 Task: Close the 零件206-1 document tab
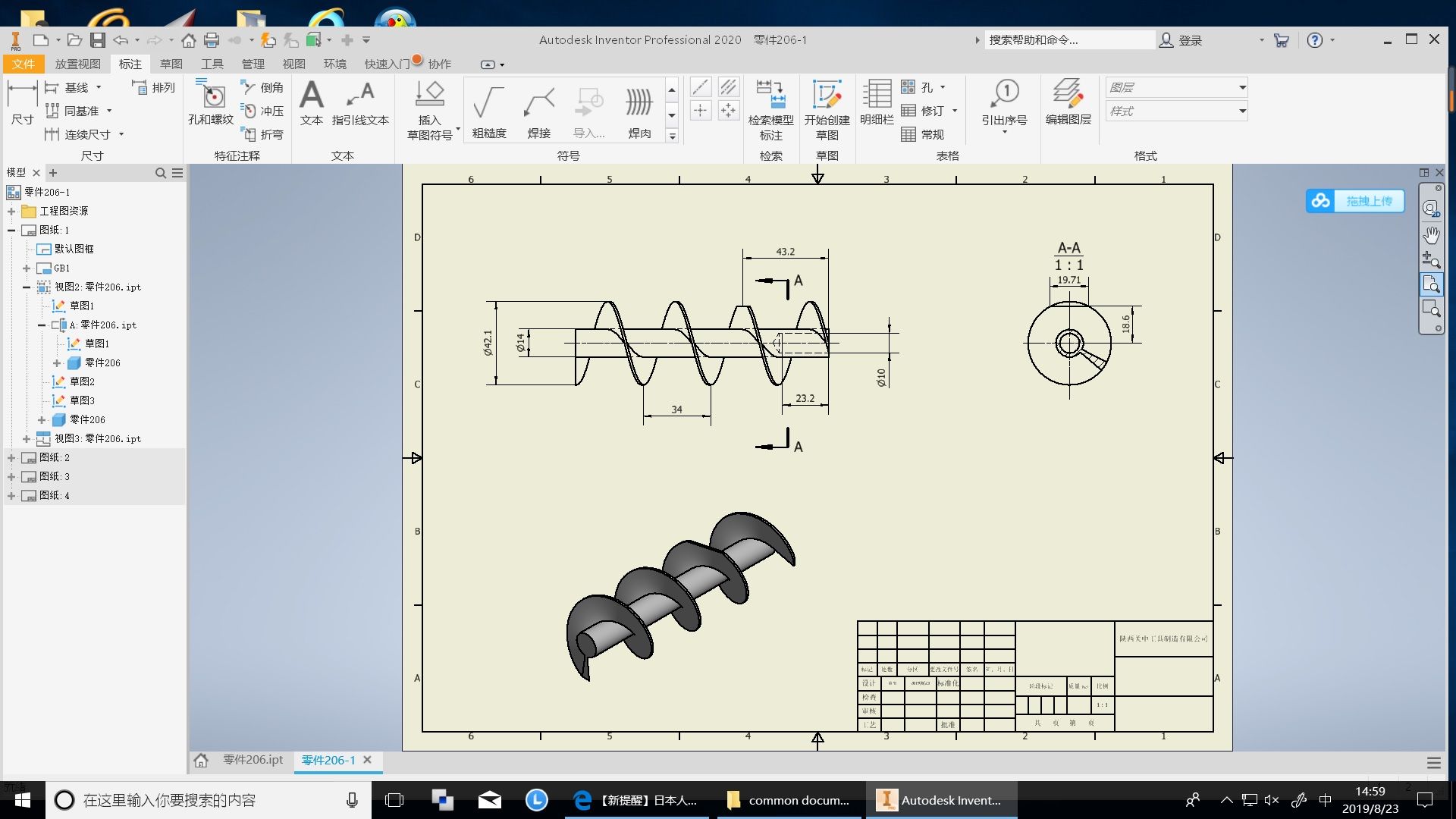click(368, 760)
